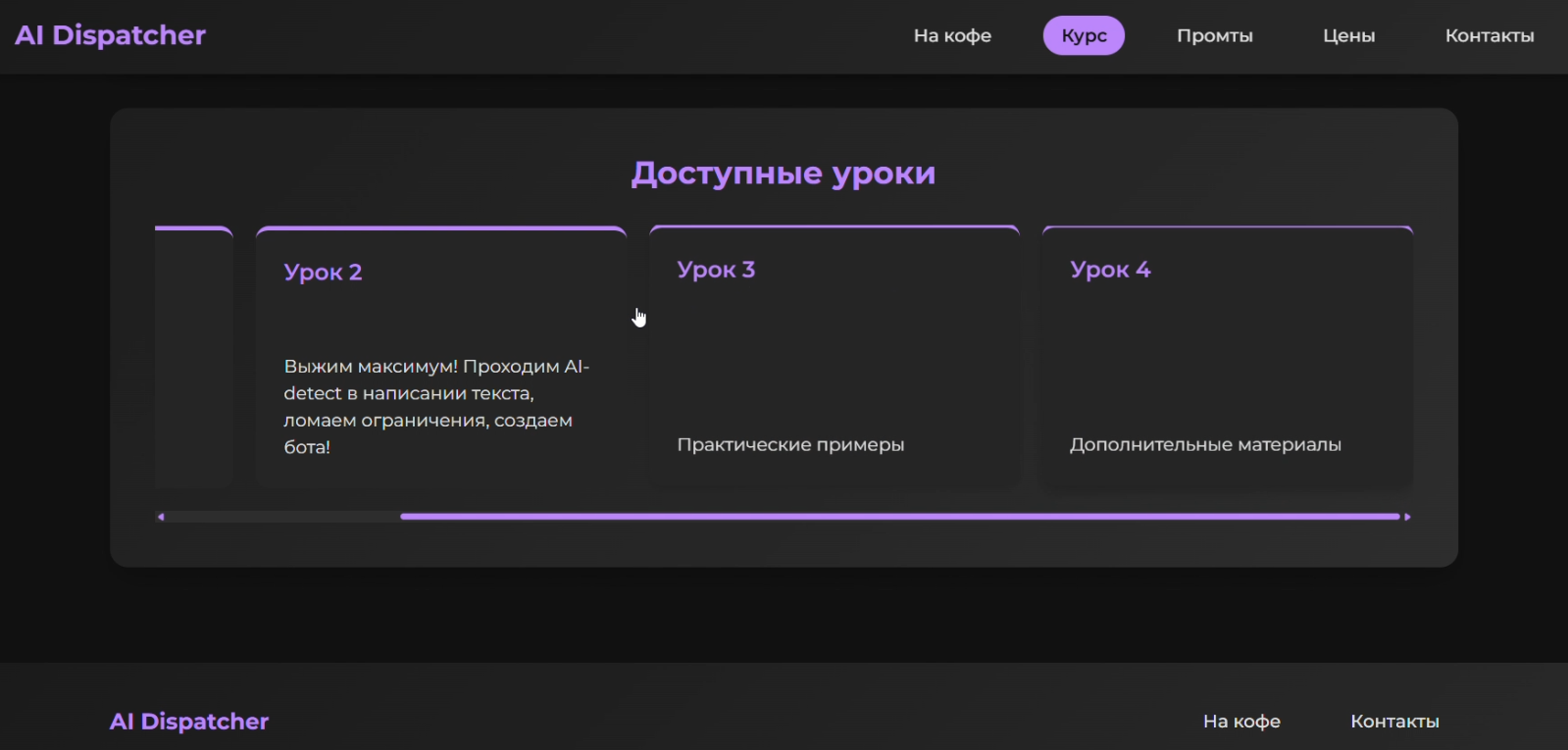Open the "Урок 2" lesson card title

(323, 273)
